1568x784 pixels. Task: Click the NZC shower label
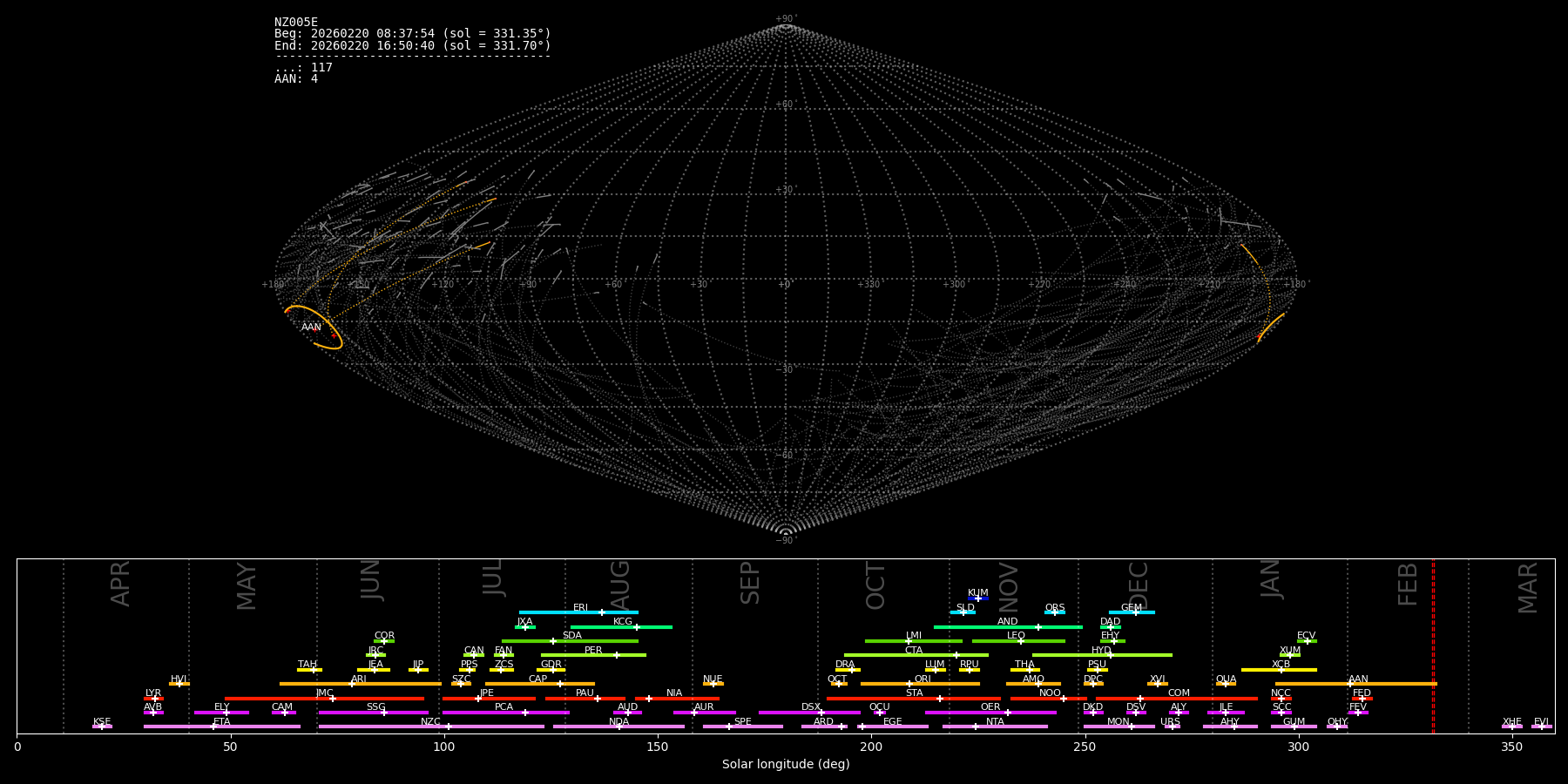tap(431, 722)
